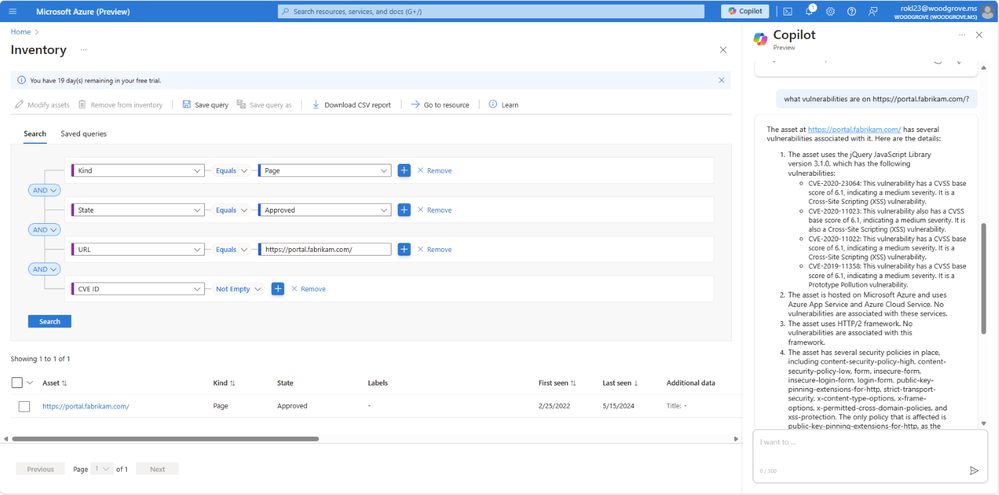Viewport: 999px width, 495px height.
Task: Expand the selection chevron beside header checkbox
Action: click(30, 384)
